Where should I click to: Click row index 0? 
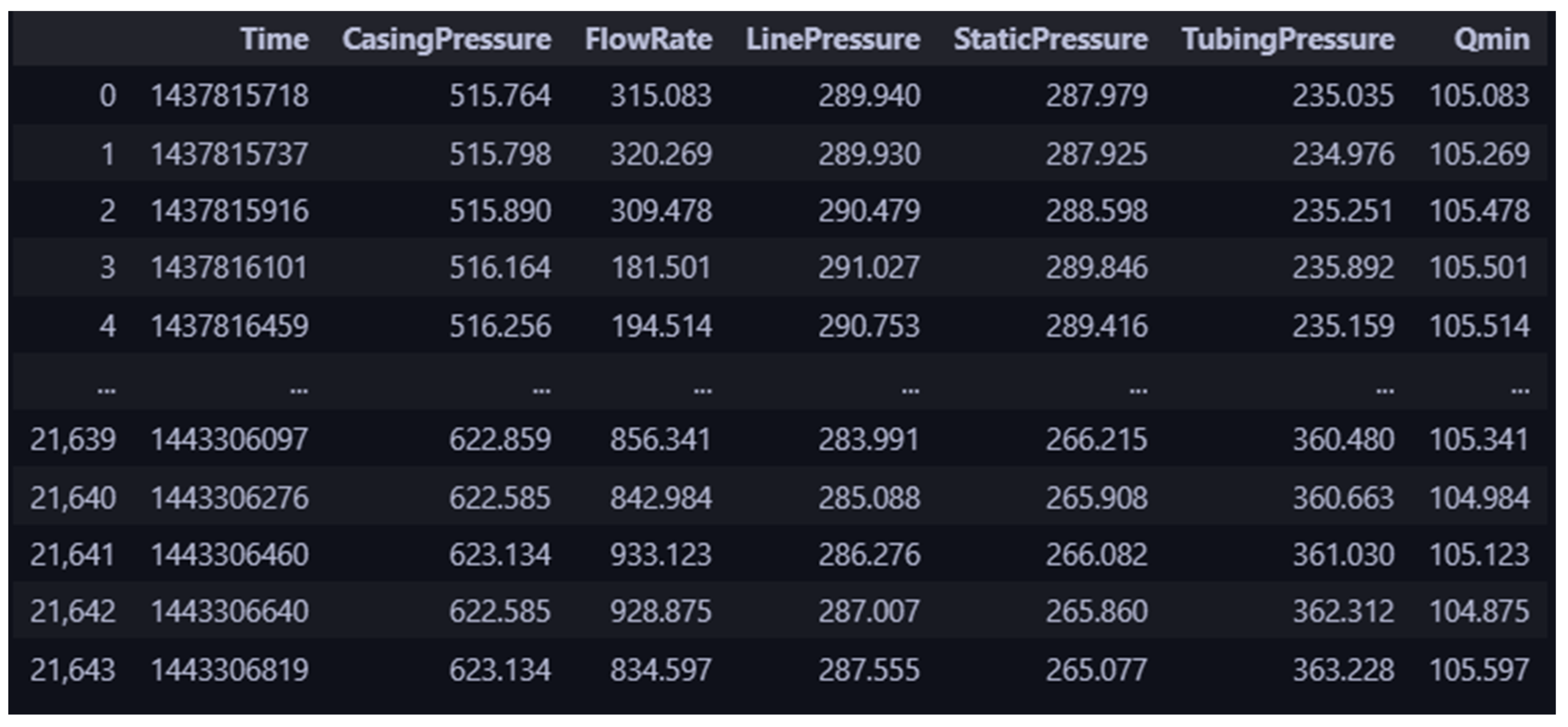point(108,96)
